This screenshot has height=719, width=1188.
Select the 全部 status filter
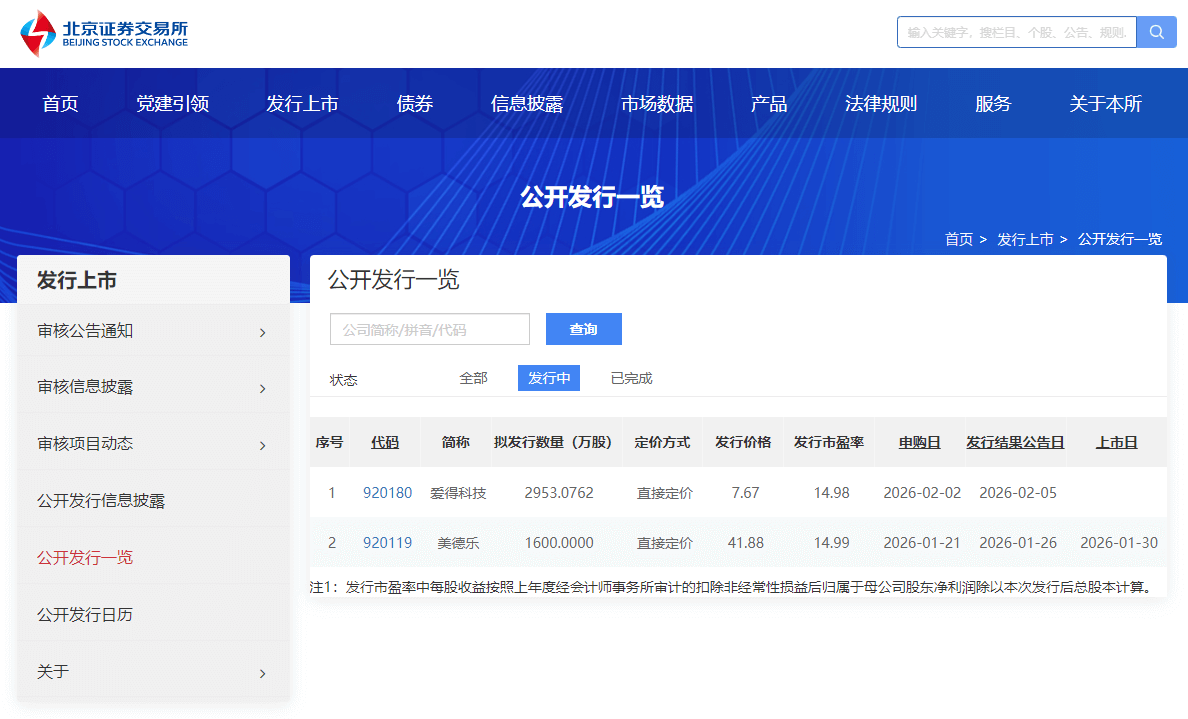coord(473,378)
